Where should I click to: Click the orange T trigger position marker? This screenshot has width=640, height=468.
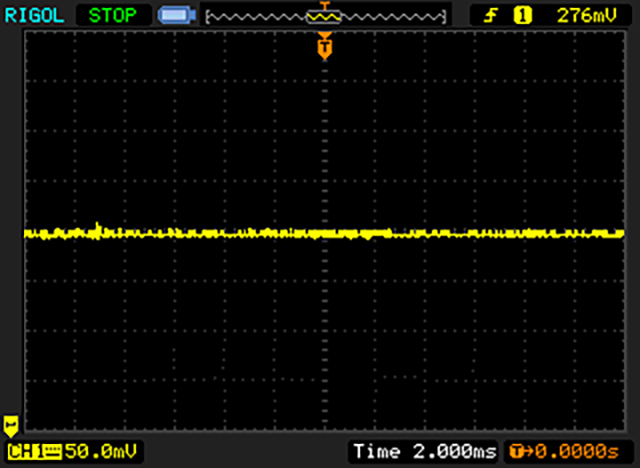pyautogui.click(x=325, y=49)
